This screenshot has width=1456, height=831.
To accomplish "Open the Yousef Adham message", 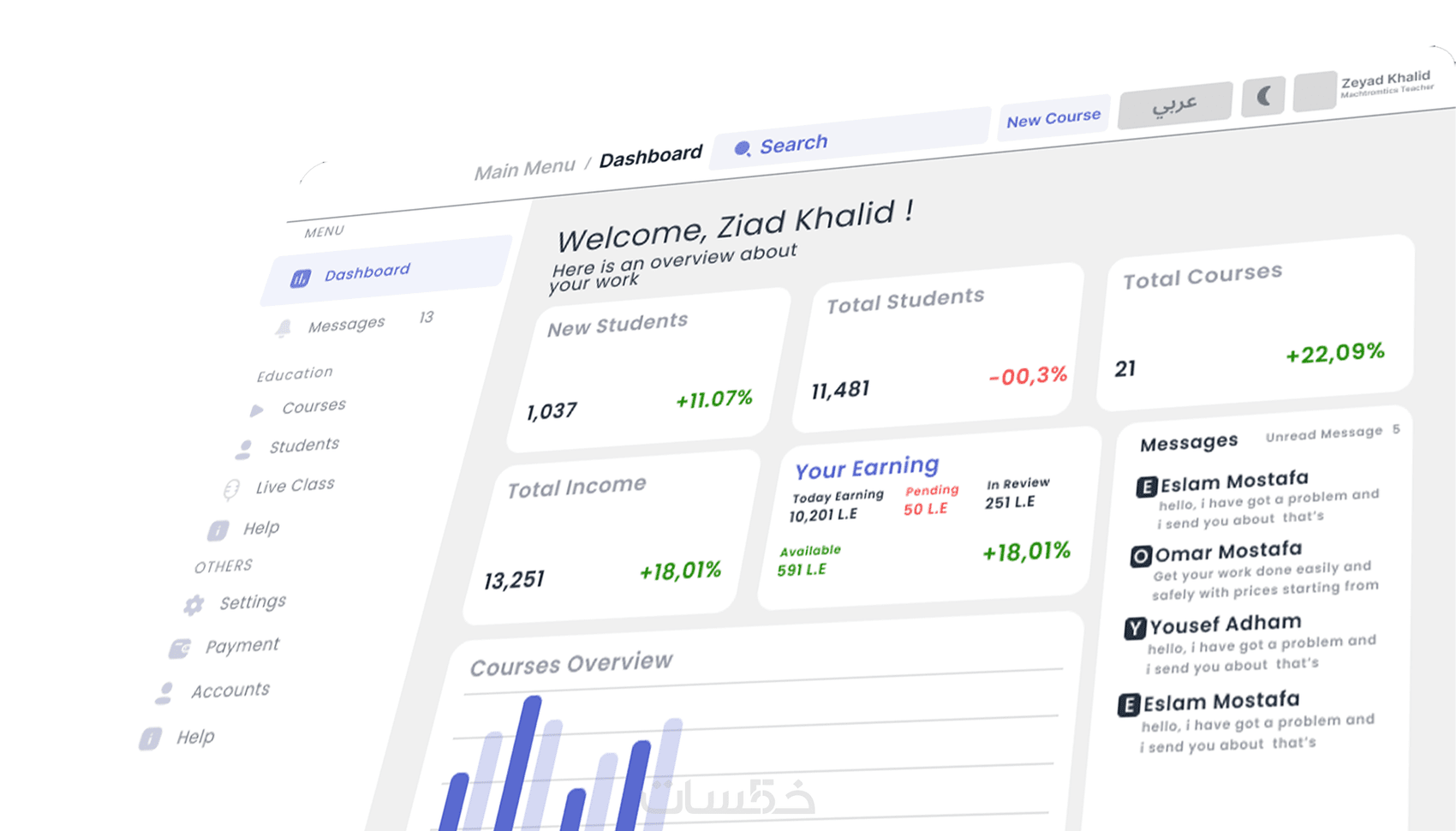I will pos(1252,643).
